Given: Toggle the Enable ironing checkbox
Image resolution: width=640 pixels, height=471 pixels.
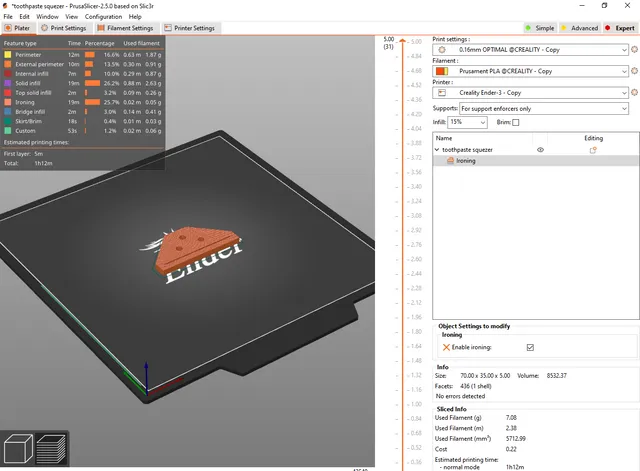Looking at the screenshot, I should (530, 347).
